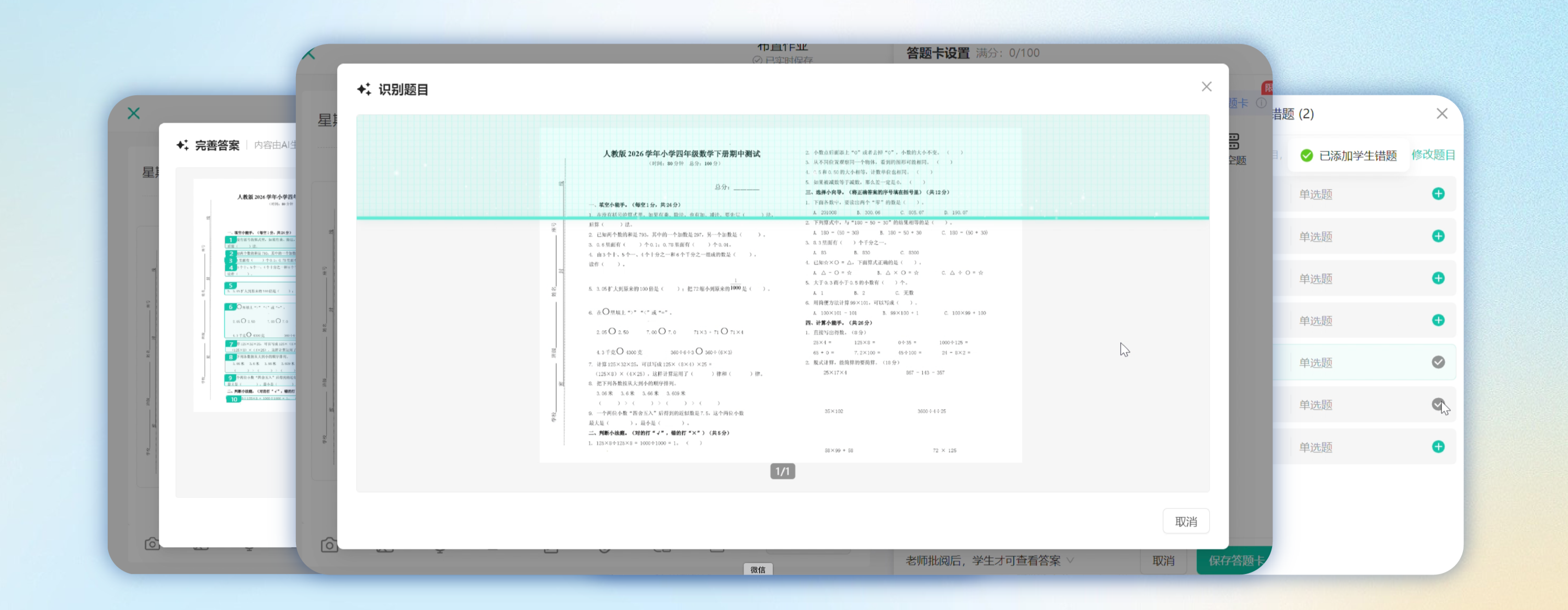This screenshot has height=610, width=1568.
Task: Select question marker 2 on 完善答案 paper
Action: (x=231, y=254)
